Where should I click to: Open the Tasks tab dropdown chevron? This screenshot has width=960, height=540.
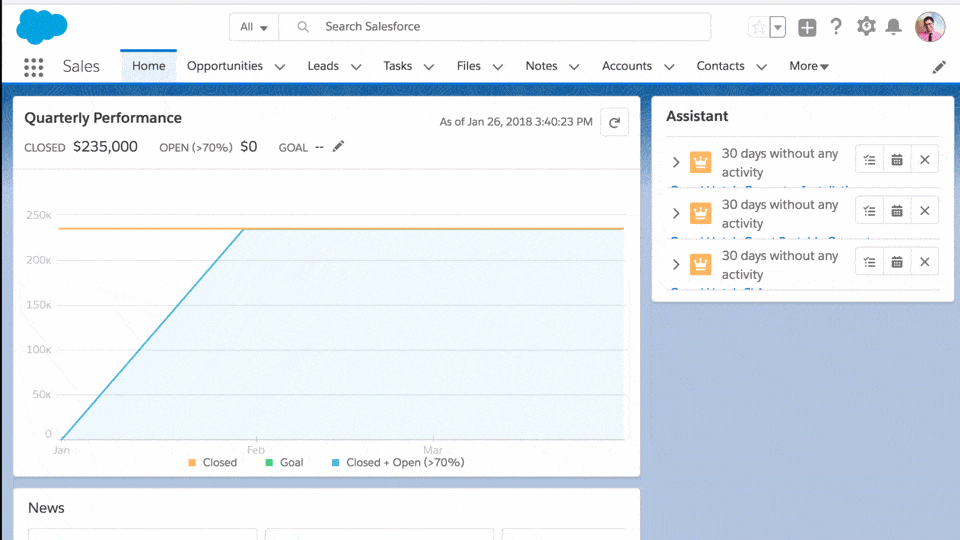pos(429,67)
